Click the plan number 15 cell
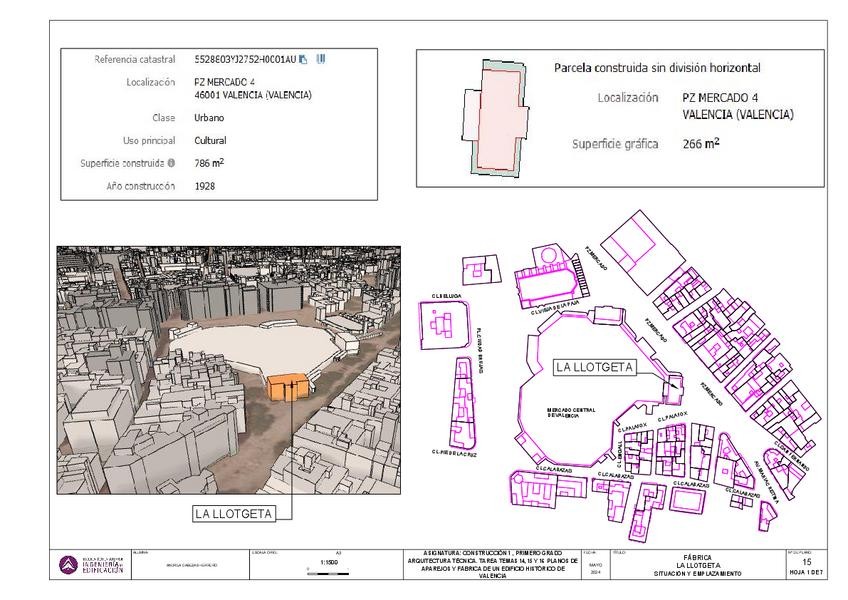This screenshot has width=848, height=600. click(x=806, y=565)
